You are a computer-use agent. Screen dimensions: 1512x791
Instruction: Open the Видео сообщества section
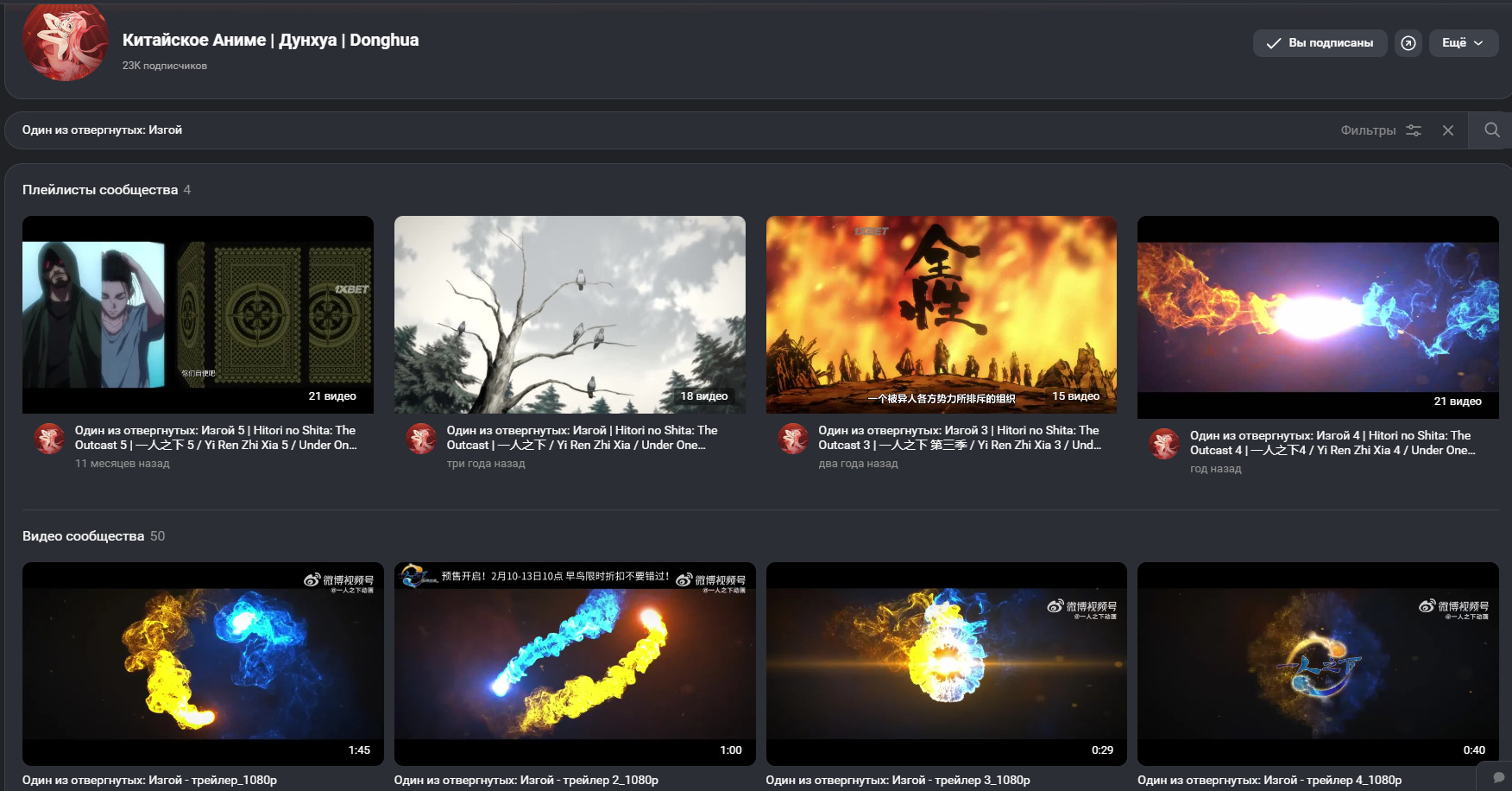pyautogui.click(x=84, y=536)
